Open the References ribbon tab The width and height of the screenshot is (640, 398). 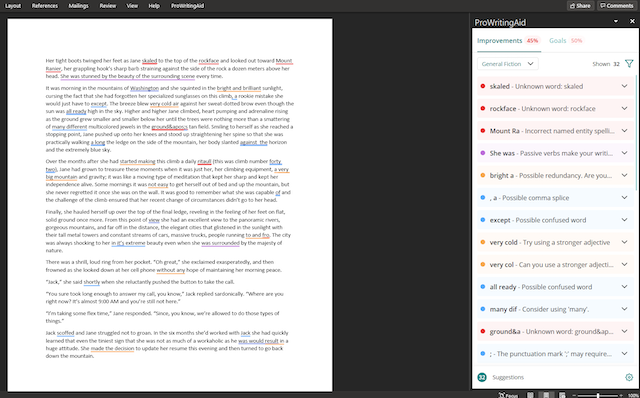45,6
